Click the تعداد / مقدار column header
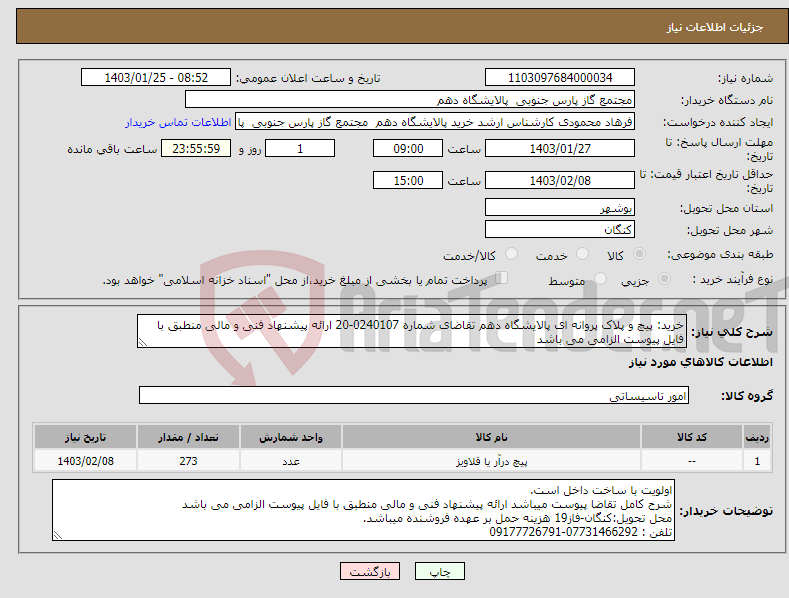The height and width of the screenshot is (598, 789). pyautogui.click(x=188, y=437)
